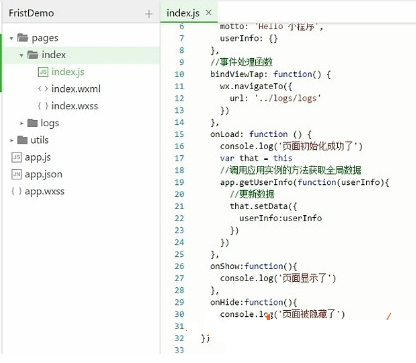The image size is (416, 363).
Task: Click the index folder icon
Action: pyautogui.click(x=32, y=55)
